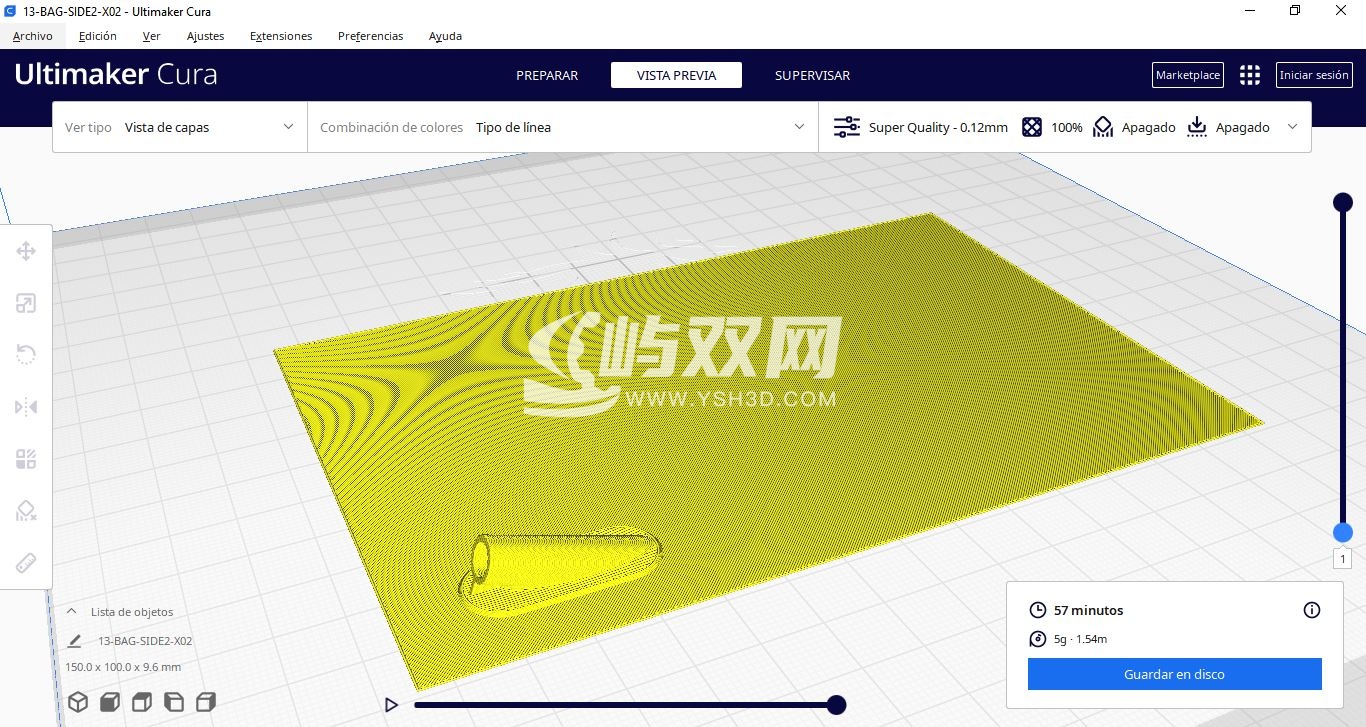Switch to the PREPARAR stage
Viewport: 1366px width, 727px height.
click(x=547, y=75)
